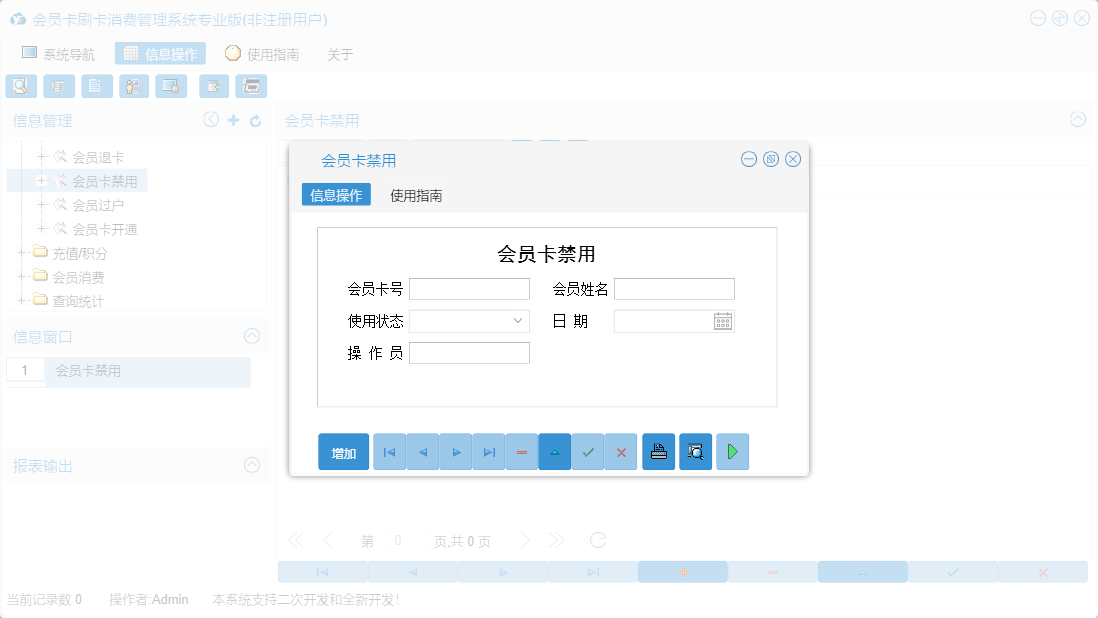Screen dimensions: 1098x618
Task: Expand the 报表输出 panel
Action: click(251, 465)
